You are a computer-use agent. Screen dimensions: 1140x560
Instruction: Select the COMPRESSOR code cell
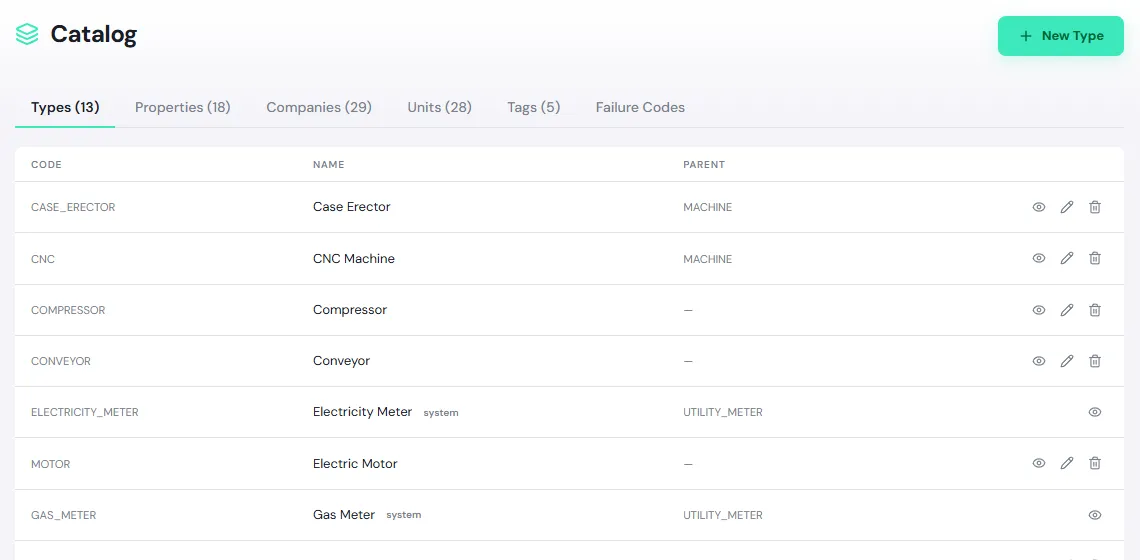68,311
